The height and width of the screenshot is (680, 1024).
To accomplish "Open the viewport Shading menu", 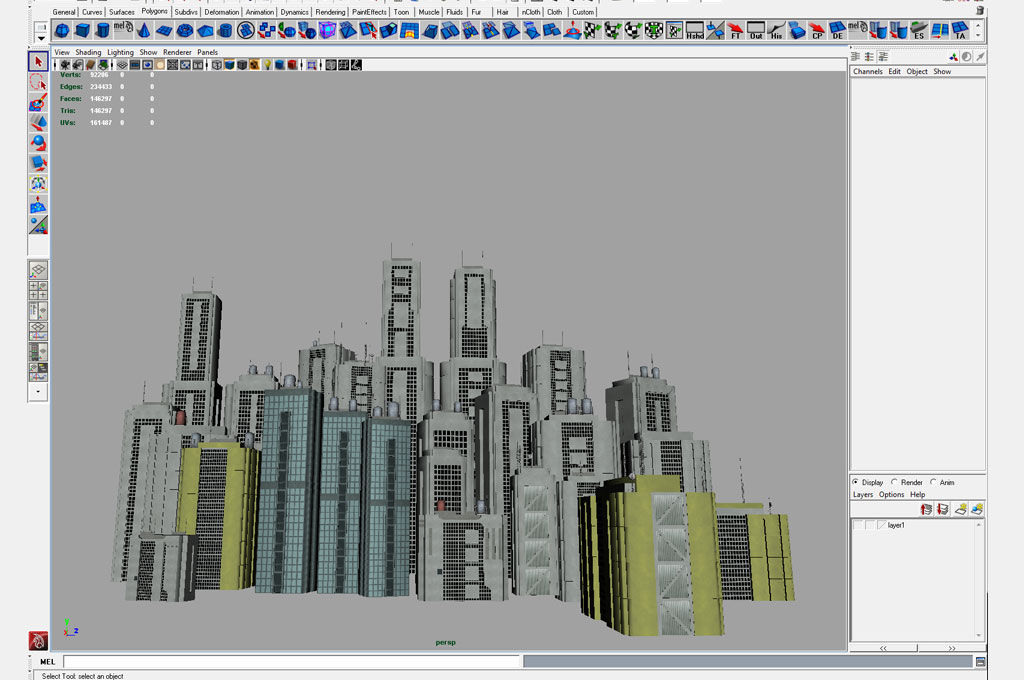I will coord(88,52).
